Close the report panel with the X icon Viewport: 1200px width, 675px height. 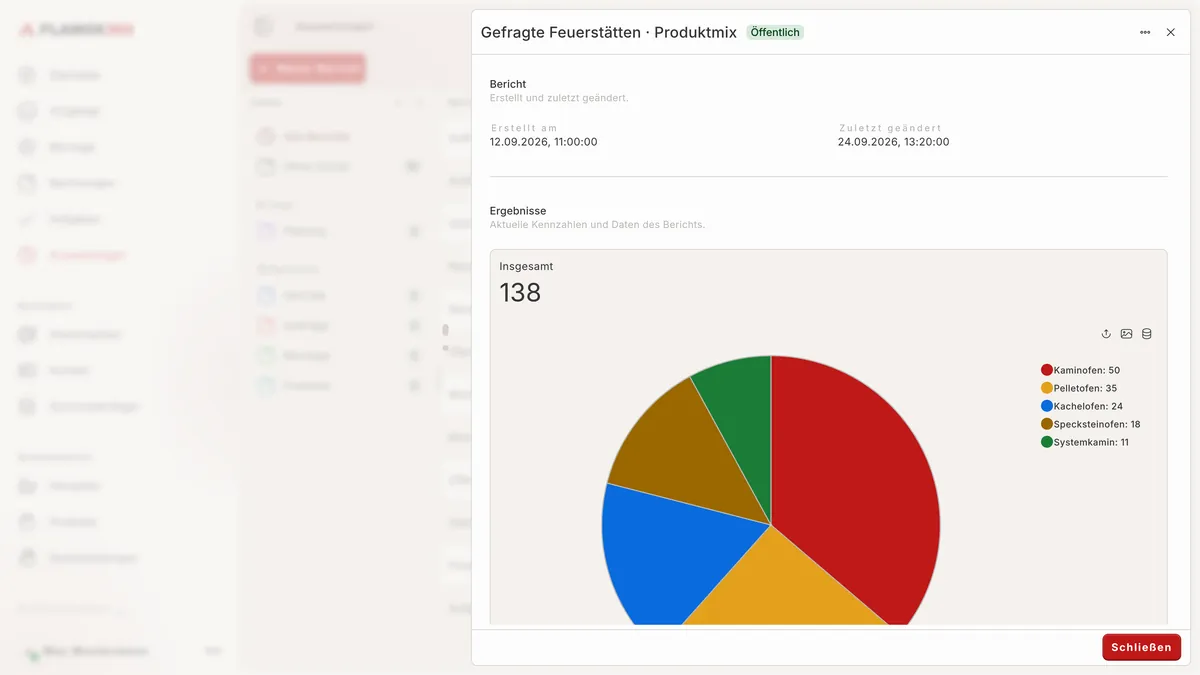1171,32
